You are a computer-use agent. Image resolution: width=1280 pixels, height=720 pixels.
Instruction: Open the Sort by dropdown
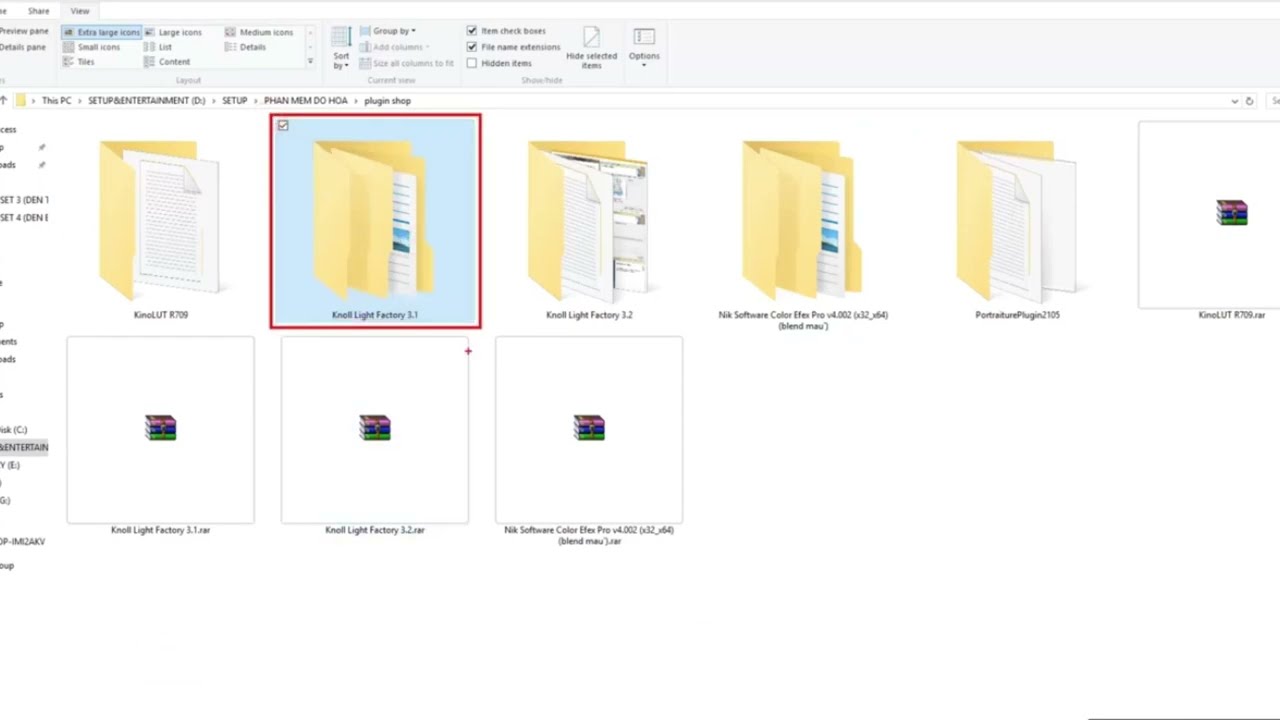(341, 48)
